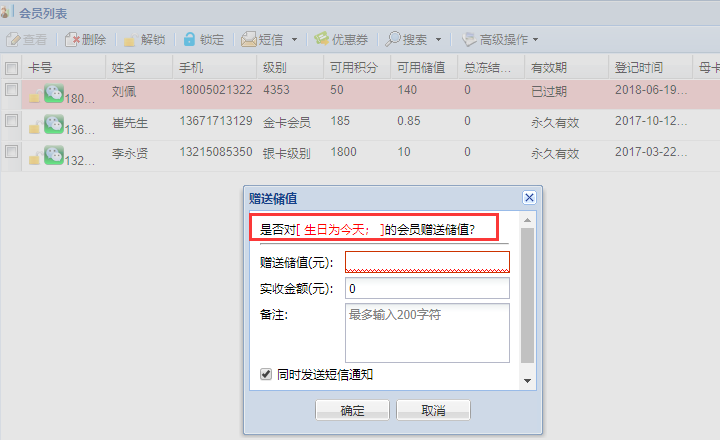Uncheck 同时发送短信通知 checkbox
Viewport: 720px width, 440px height.
[x=266, y=374]
